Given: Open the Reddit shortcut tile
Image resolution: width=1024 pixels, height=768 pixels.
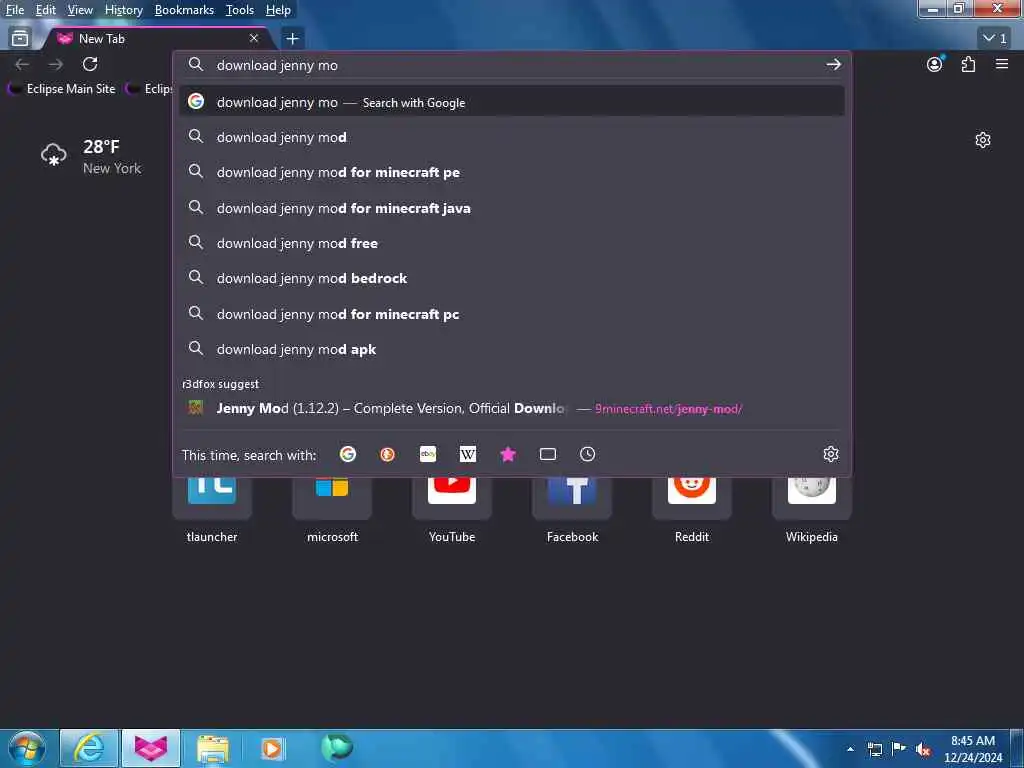Looking at the screenshot, I should point(692,510).
